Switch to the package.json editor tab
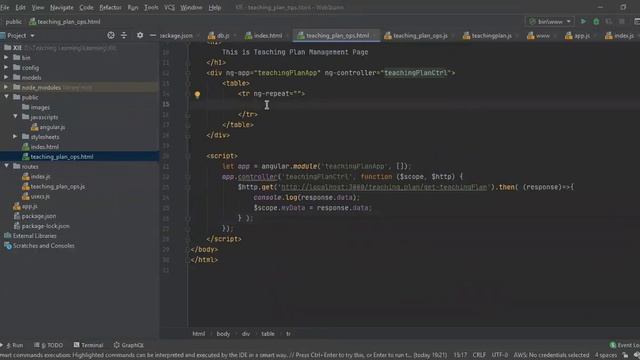Image resolution: width=640 pixels, height=360 pixels. [x=176, y=36]
